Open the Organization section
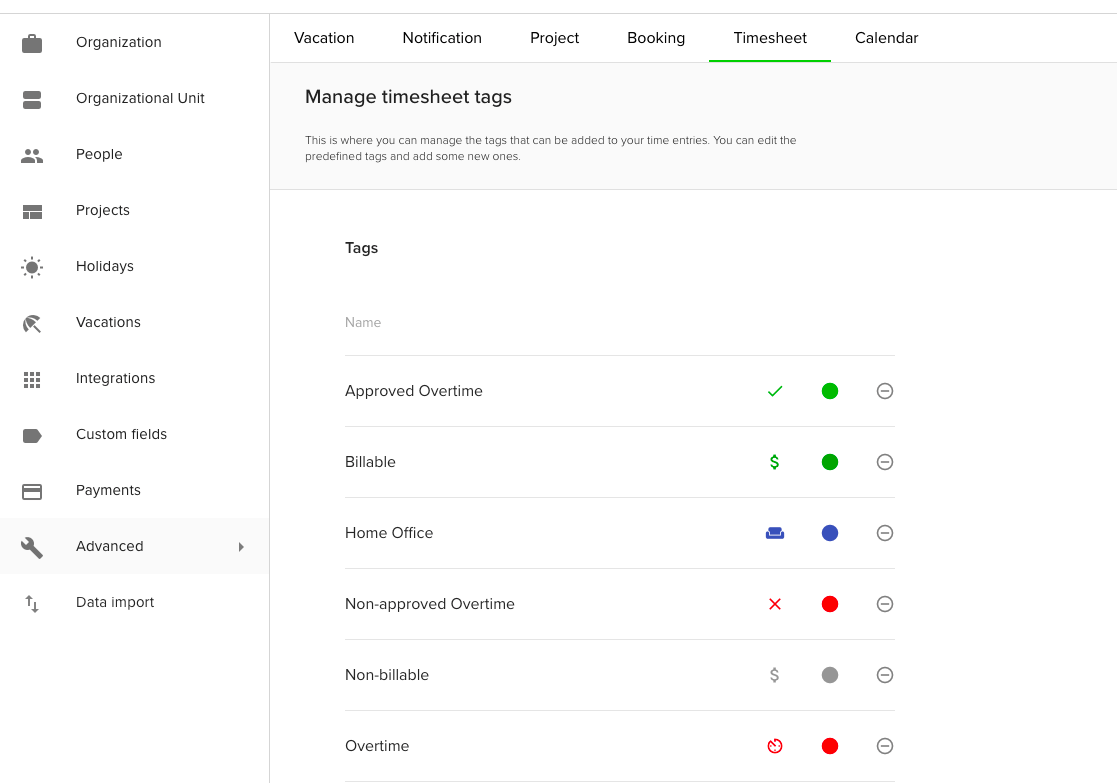This screenshot has width=1117, height=783. [x=118, y=42]
